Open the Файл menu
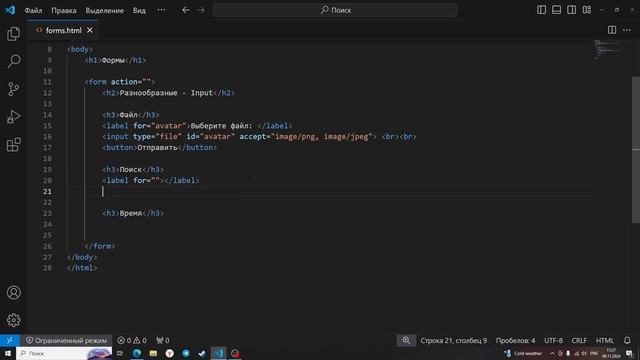This screenshot has width=640, height=360. 33,10
